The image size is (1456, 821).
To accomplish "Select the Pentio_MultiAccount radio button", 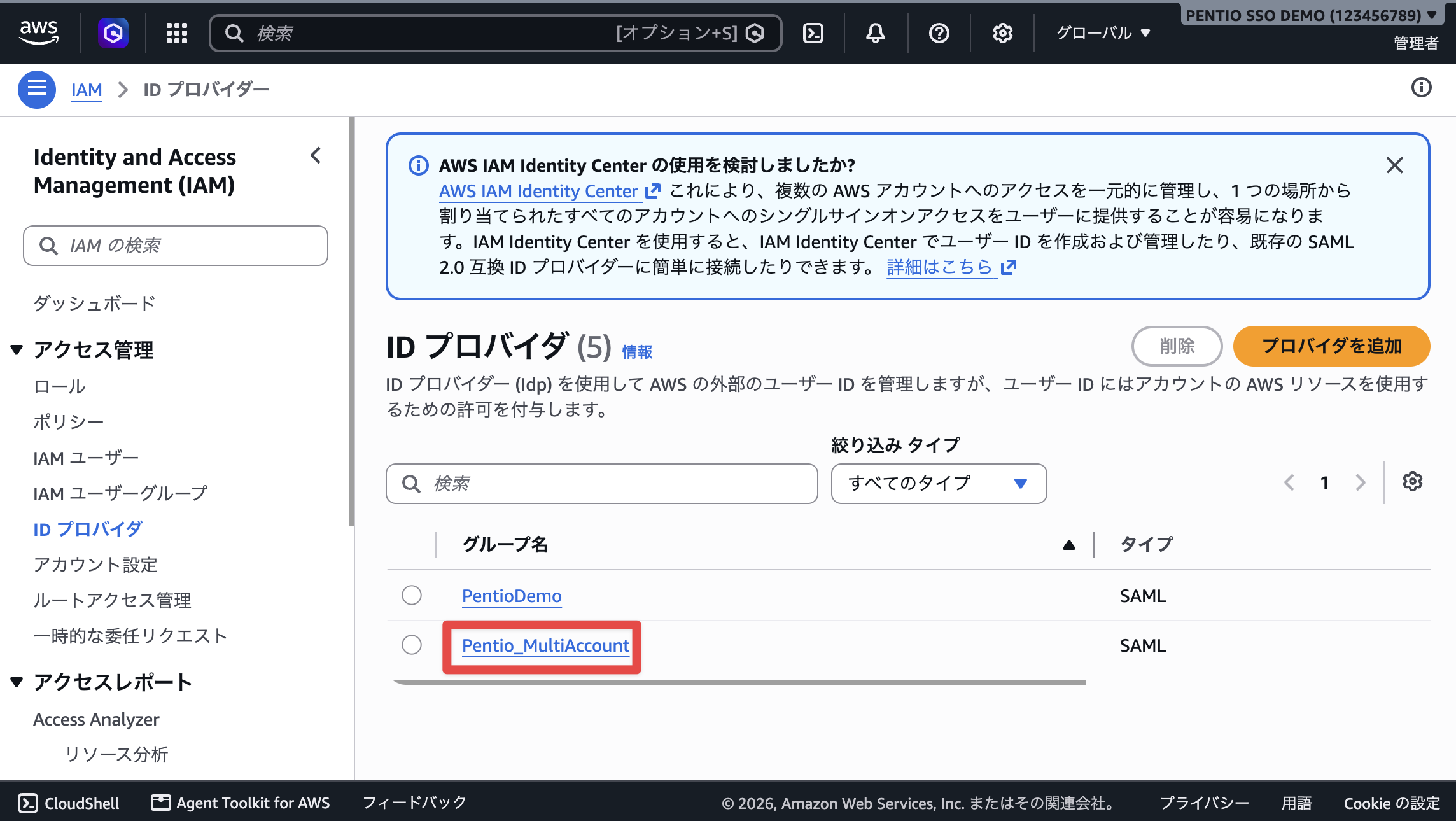I will click(412, 645).
